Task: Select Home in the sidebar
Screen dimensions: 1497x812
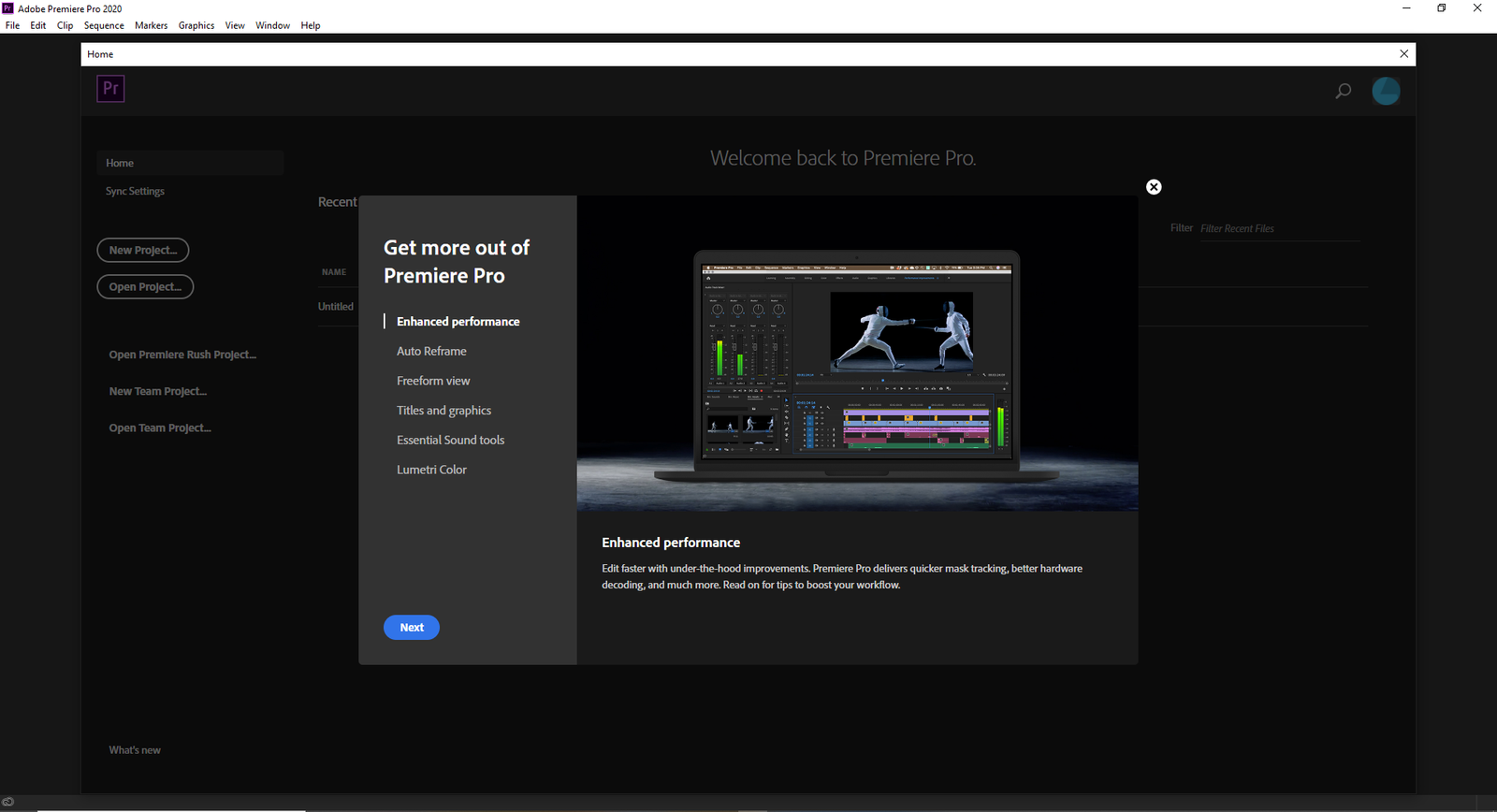Action: tap(190, 163)
